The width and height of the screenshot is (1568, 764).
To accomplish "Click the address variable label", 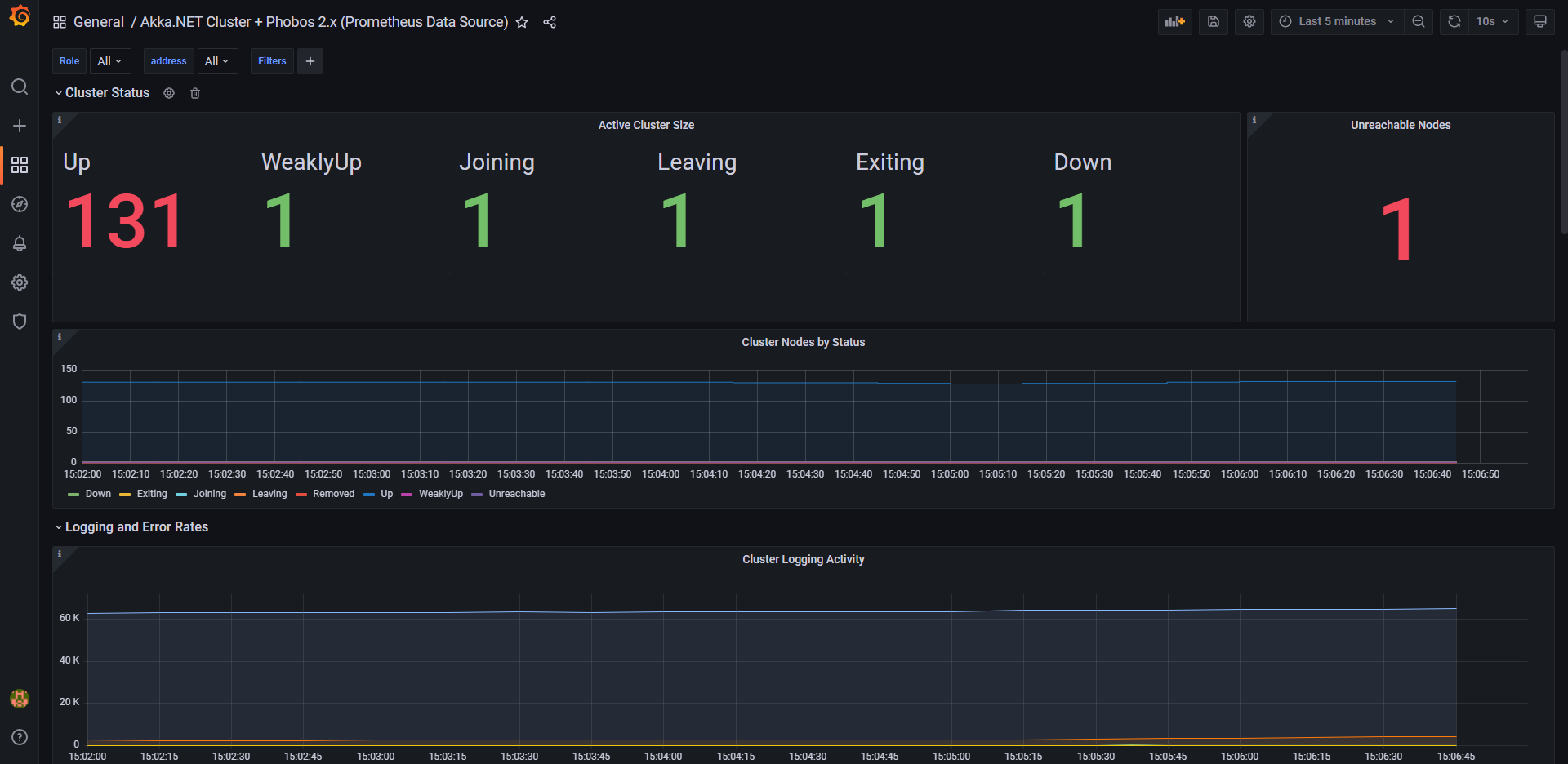I will 169,61.
